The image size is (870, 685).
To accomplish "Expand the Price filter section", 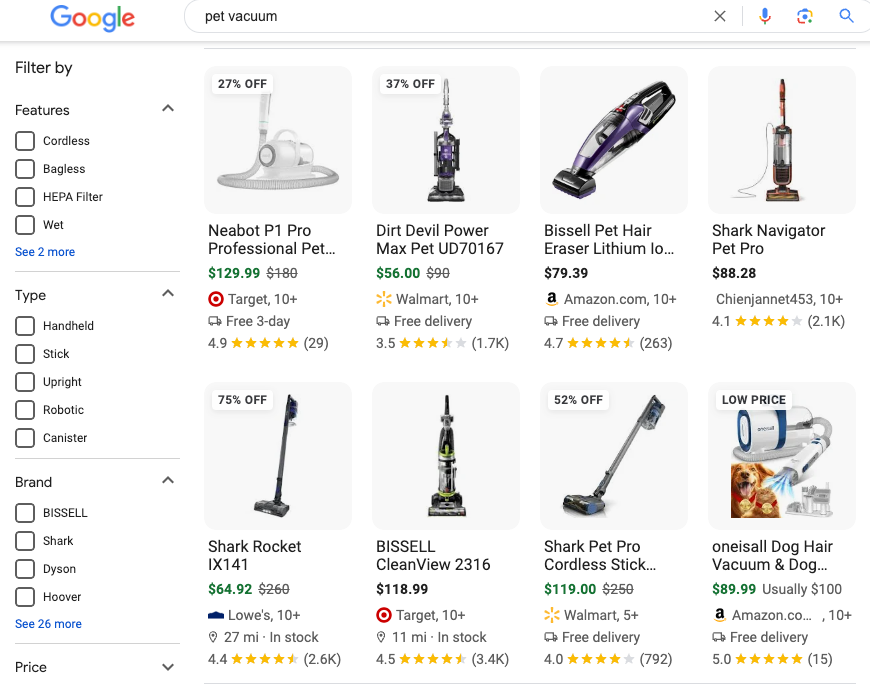I will (166, 667).
